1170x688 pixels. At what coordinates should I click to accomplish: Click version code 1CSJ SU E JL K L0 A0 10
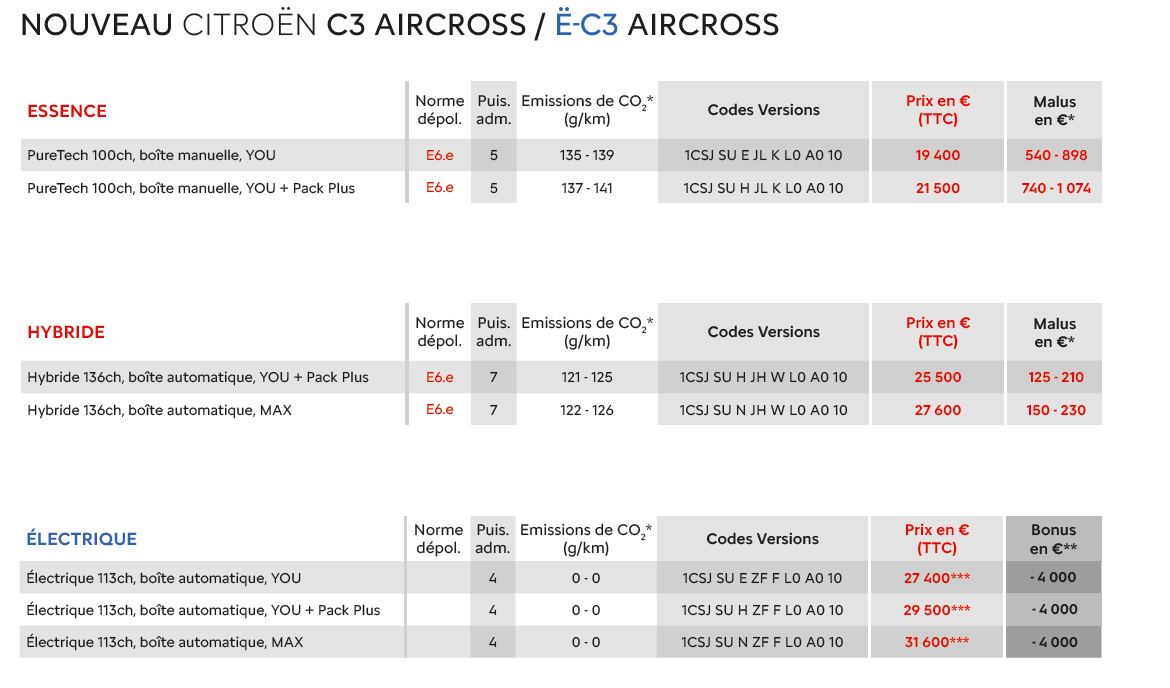(763, 155)
